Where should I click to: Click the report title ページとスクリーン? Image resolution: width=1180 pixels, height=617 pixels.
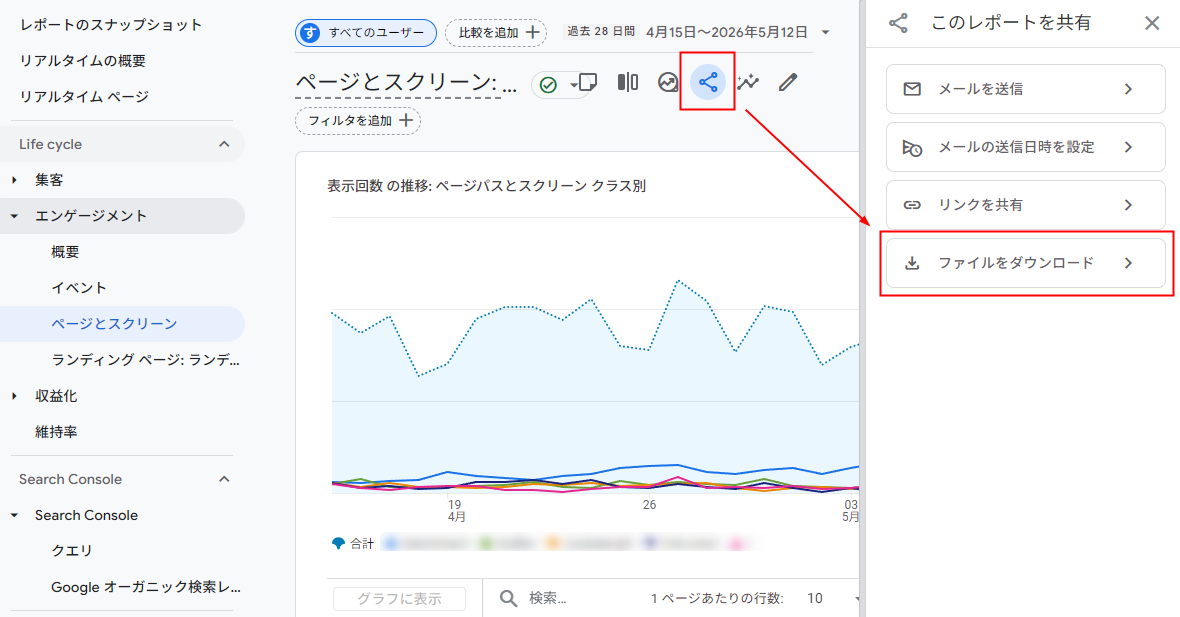click(x=406, y=83)
